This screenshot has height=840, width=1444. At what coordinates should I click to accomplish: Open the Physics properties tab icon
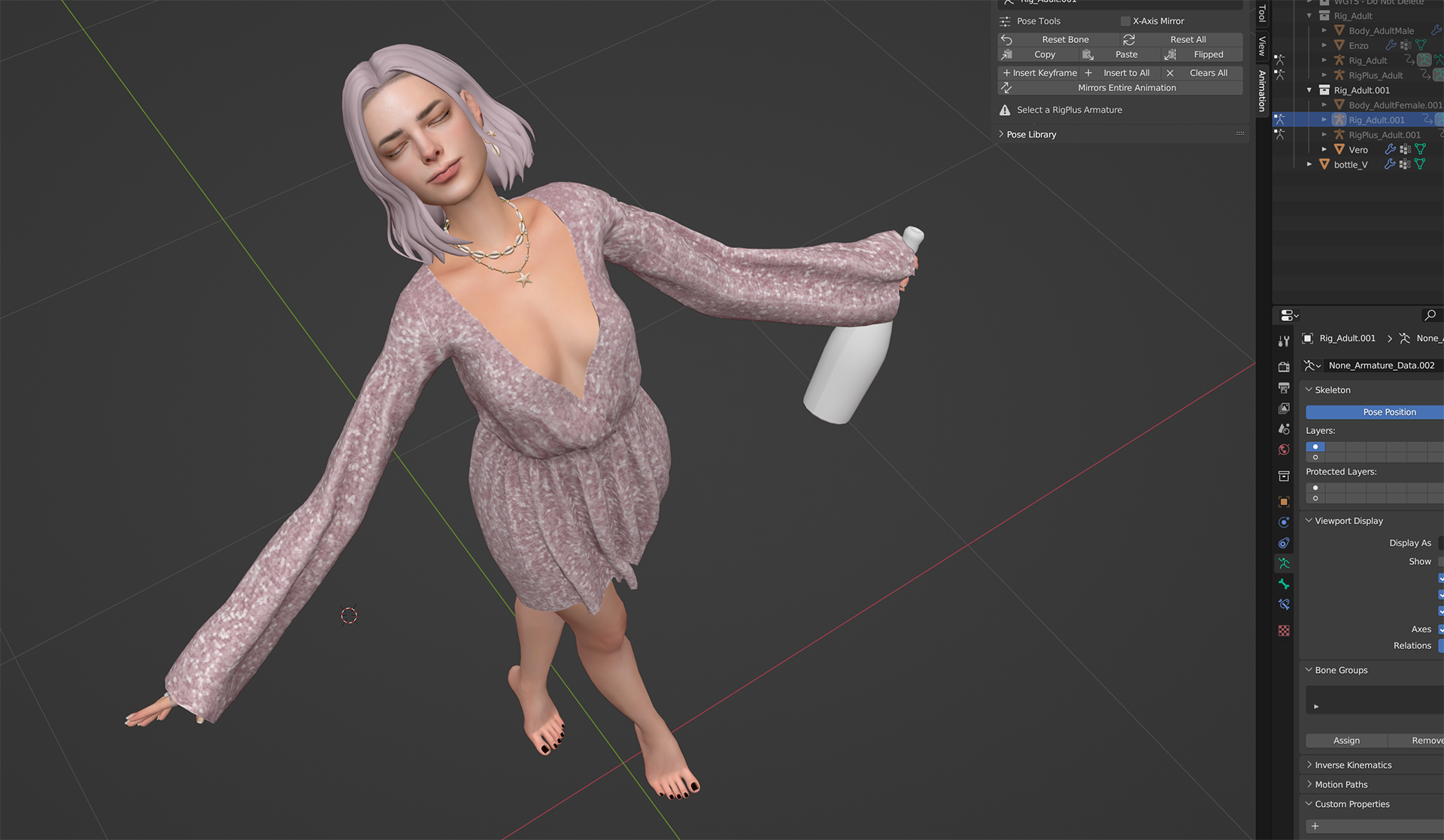pos(1284,523)
